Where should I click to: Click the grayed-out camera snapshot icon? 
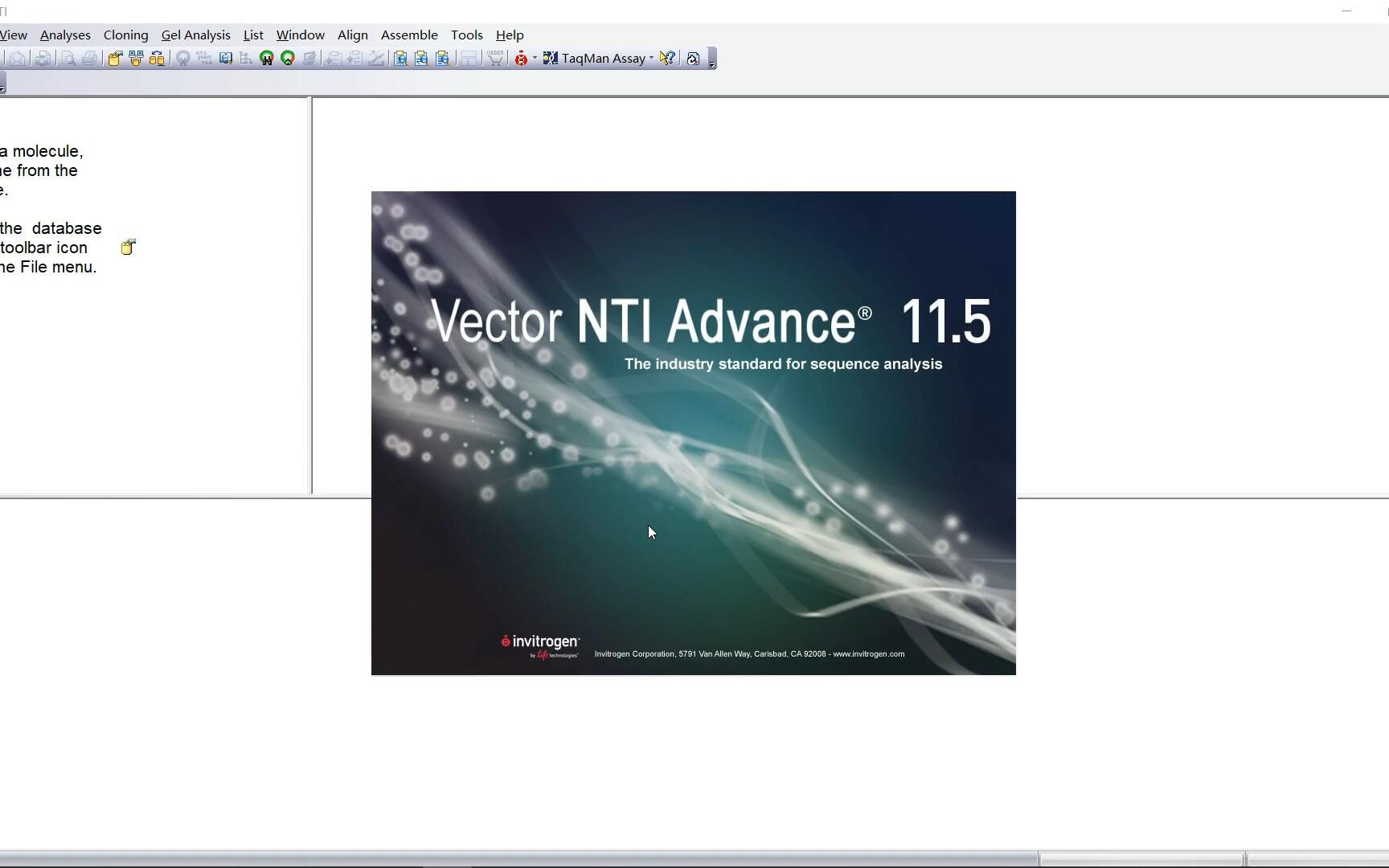pyautogui.click(x=43, y=59)
